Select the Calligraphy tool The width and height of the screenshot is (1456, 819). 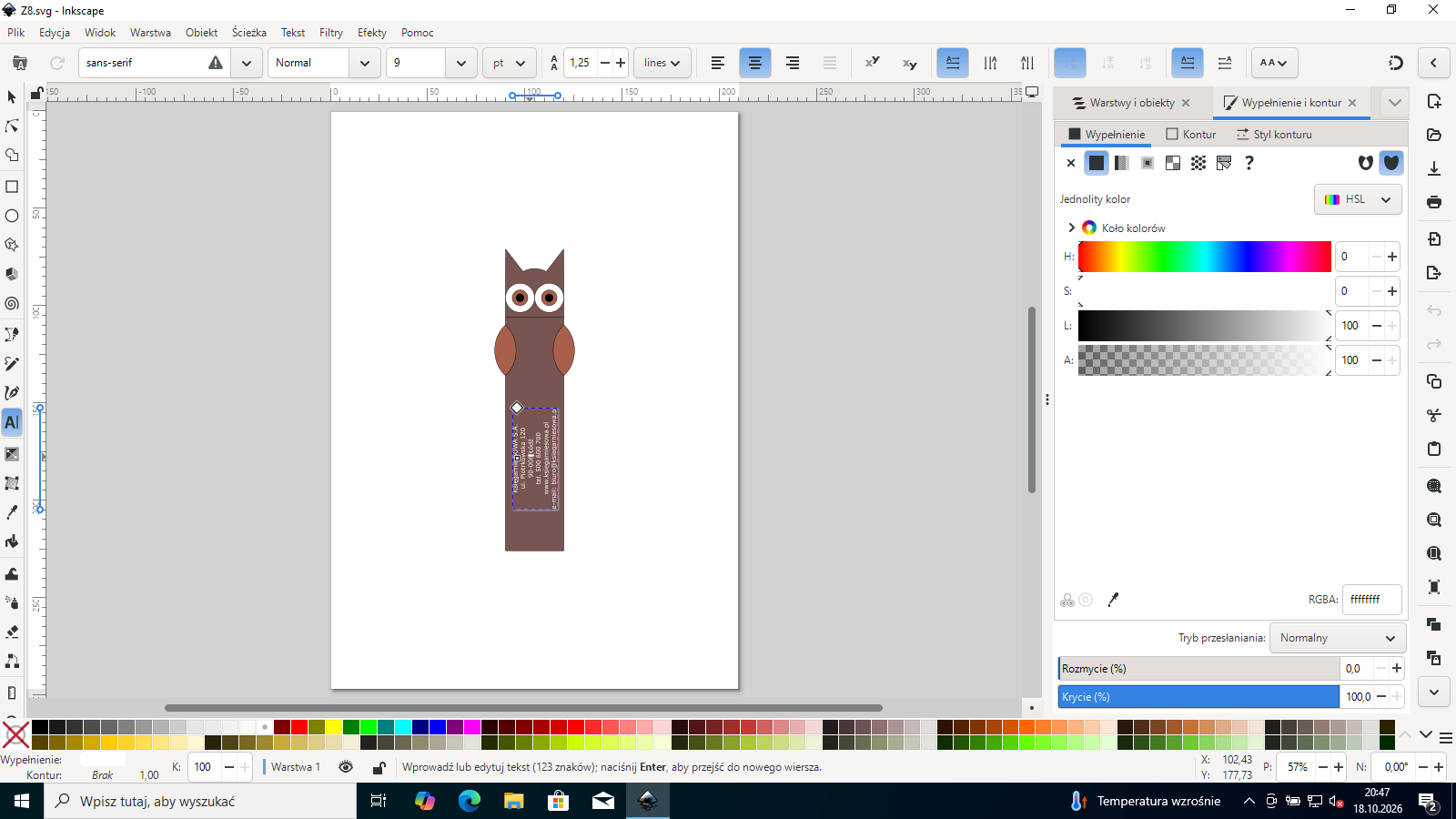tap(12, 393)
